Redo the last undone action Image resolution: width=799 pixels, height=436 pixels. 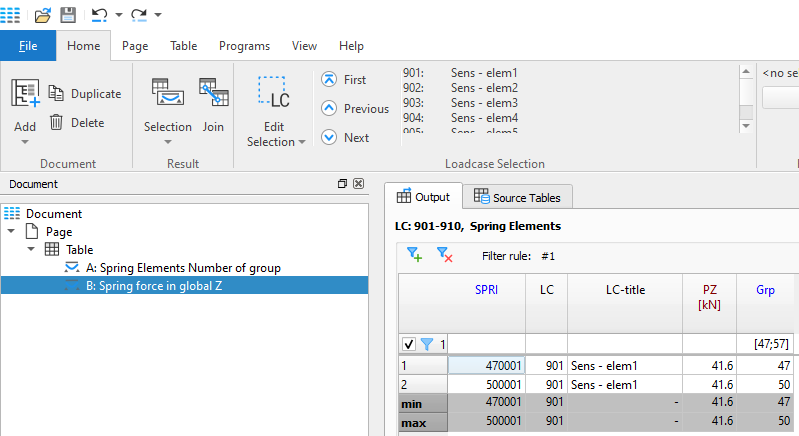tap(139, 15)
